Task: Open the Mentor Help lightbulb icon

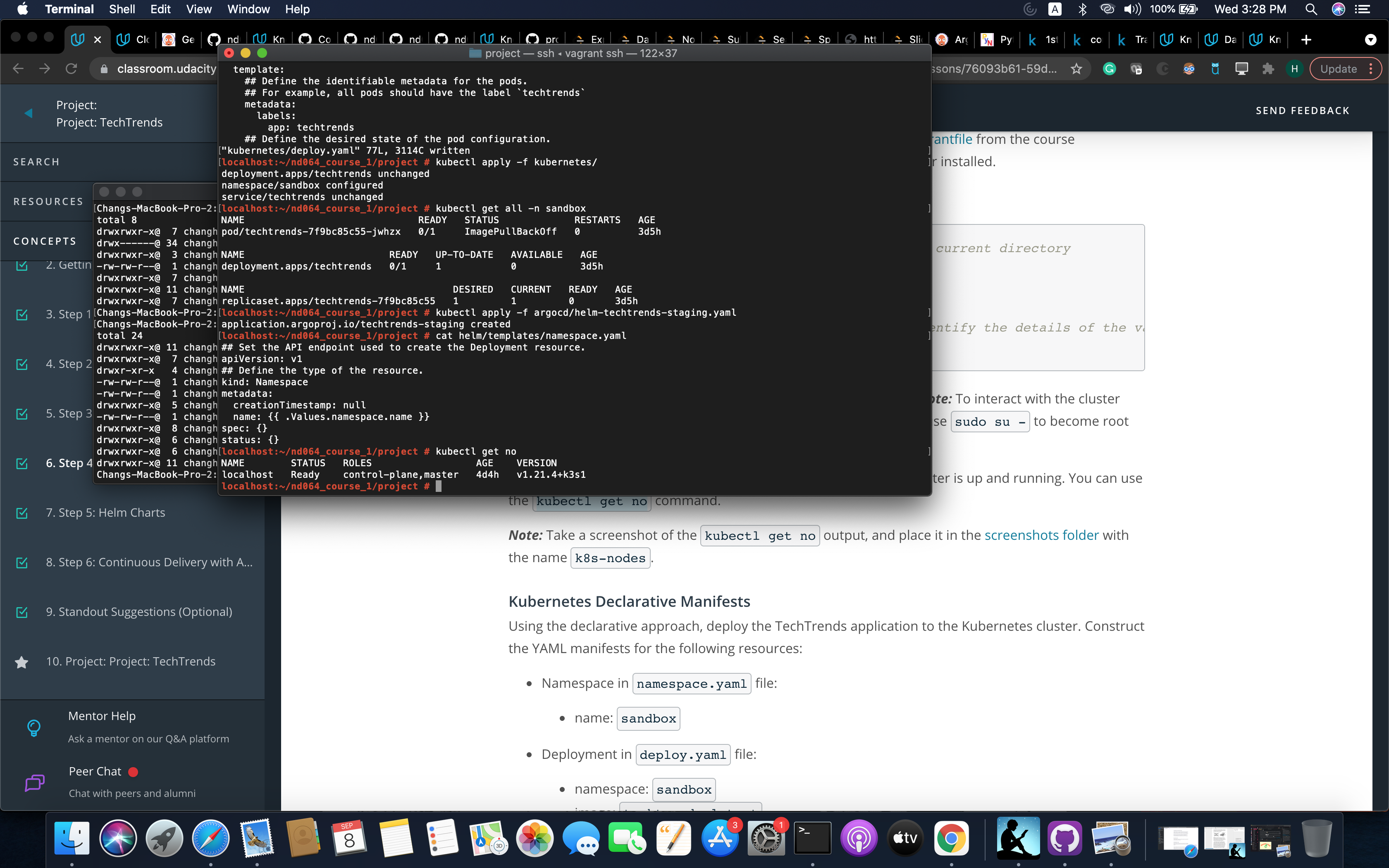Action: coord(34,727)
